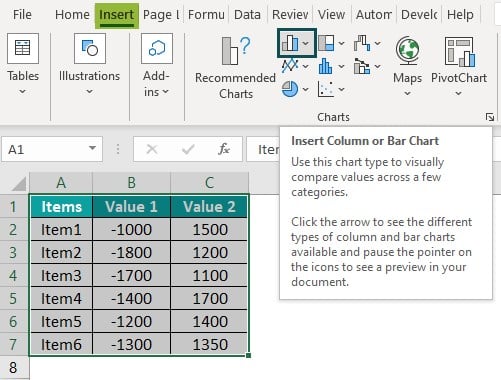Select the cell containing -1300
Image resolution: width=501 pixels, height=380 pixels.
(131, 345)
